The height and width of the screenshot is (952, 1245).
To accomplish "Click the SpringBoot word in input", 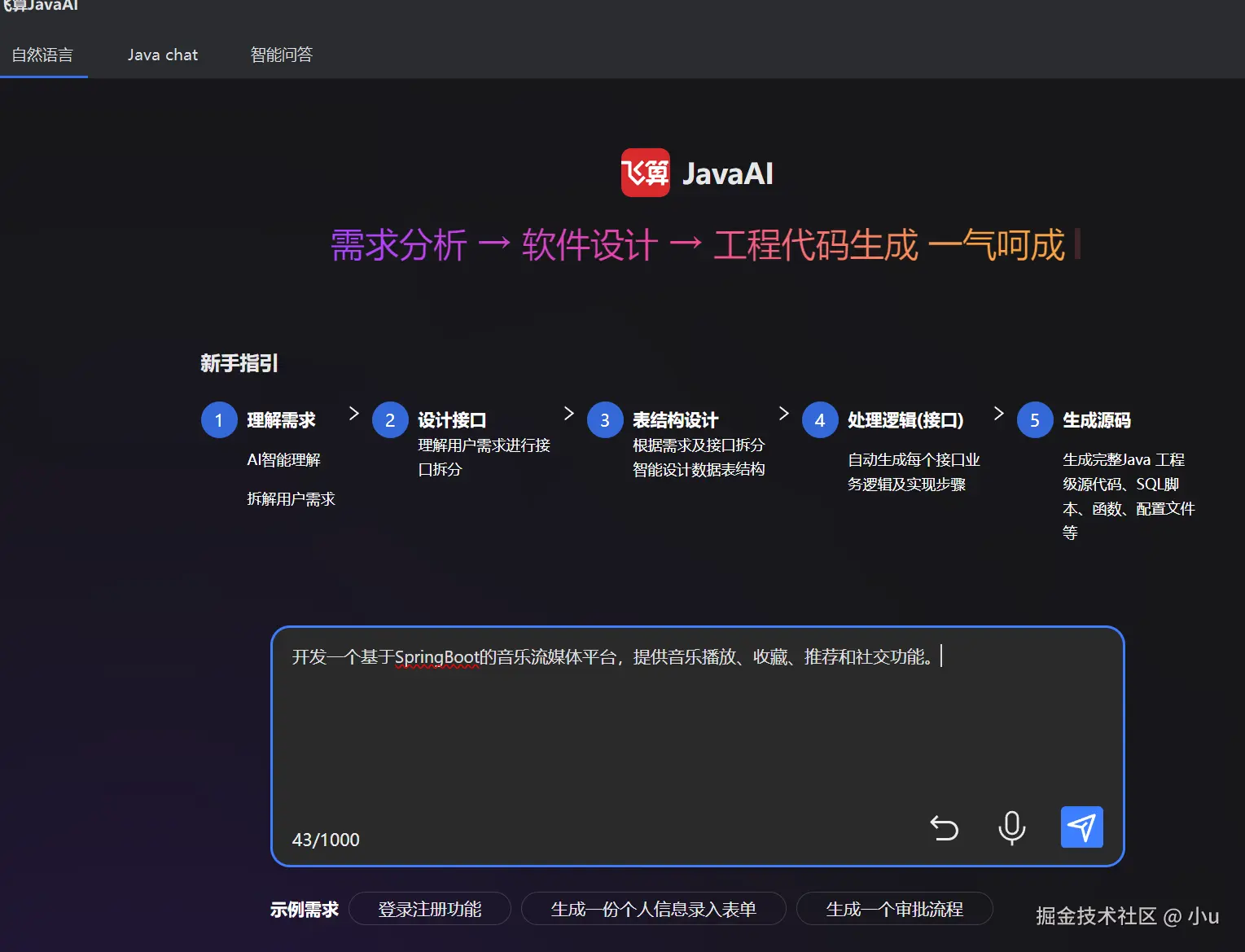I will 437,657.
